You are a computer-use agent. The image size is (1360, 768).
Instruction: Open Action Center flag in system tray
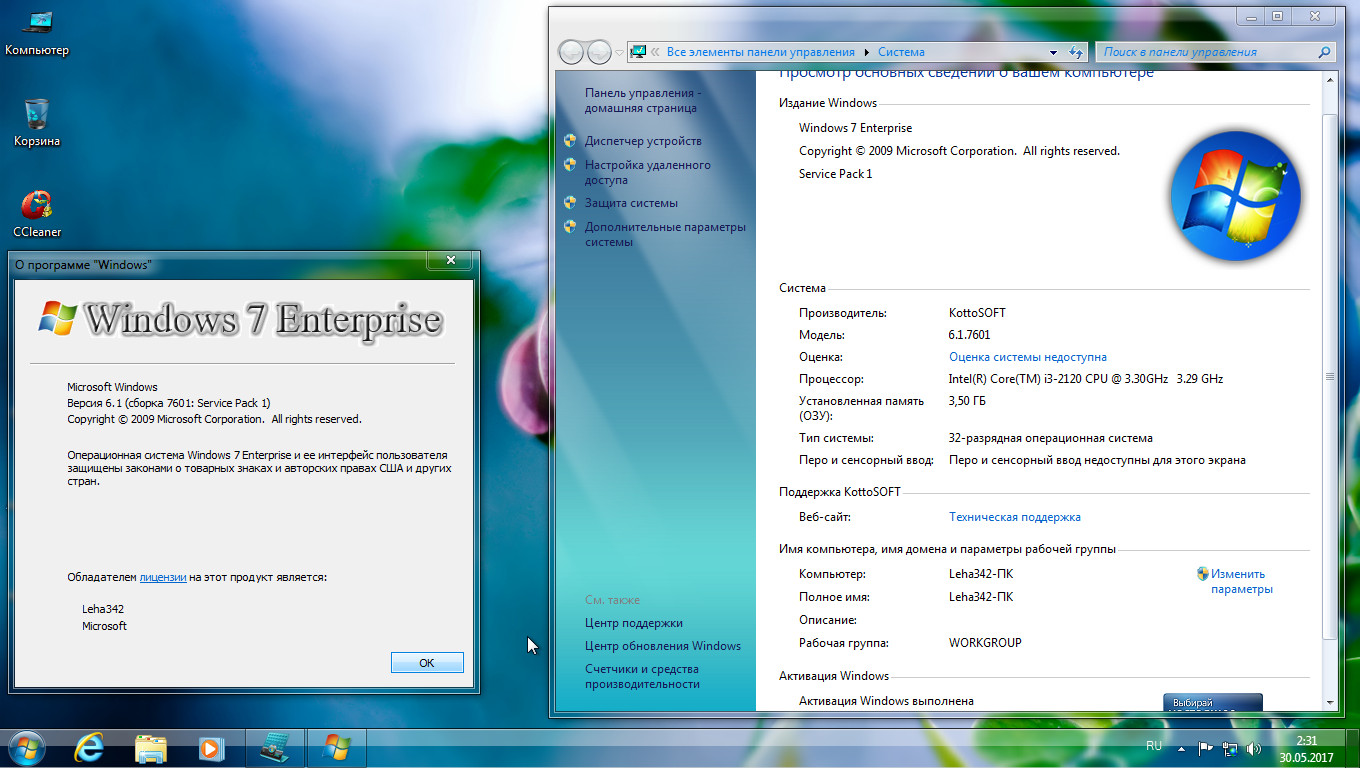pos(1206,747)
